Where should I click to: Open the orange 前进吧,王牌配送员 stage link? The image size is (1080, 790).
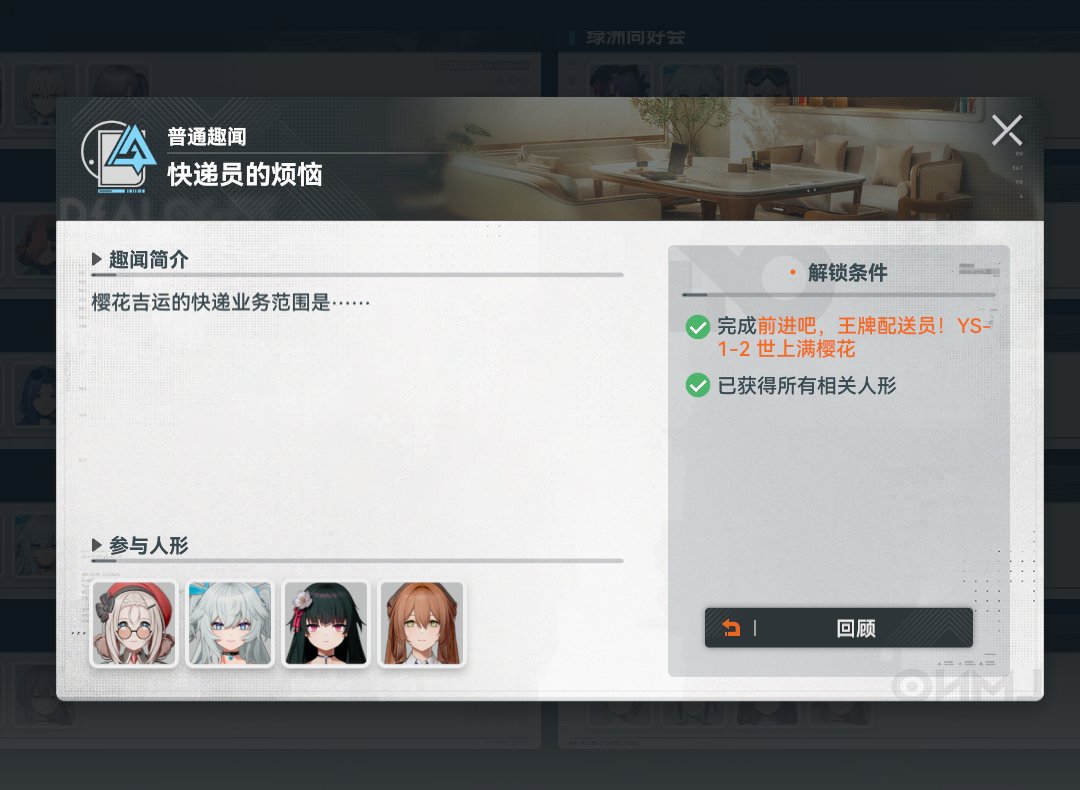pos(854,337)
